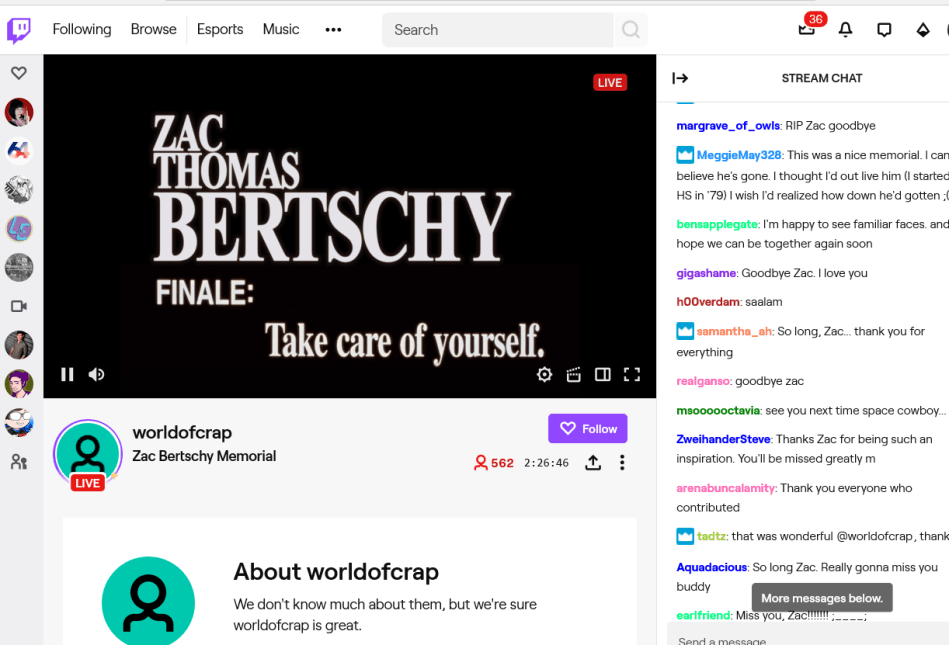
Task: Mute the stream audio
Action: tap(97, 374)
